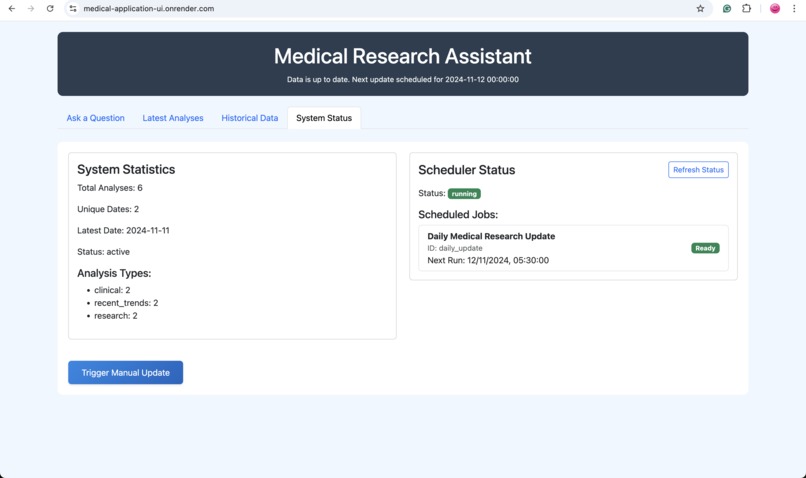Click the research: 2 list item

[116, 316]
